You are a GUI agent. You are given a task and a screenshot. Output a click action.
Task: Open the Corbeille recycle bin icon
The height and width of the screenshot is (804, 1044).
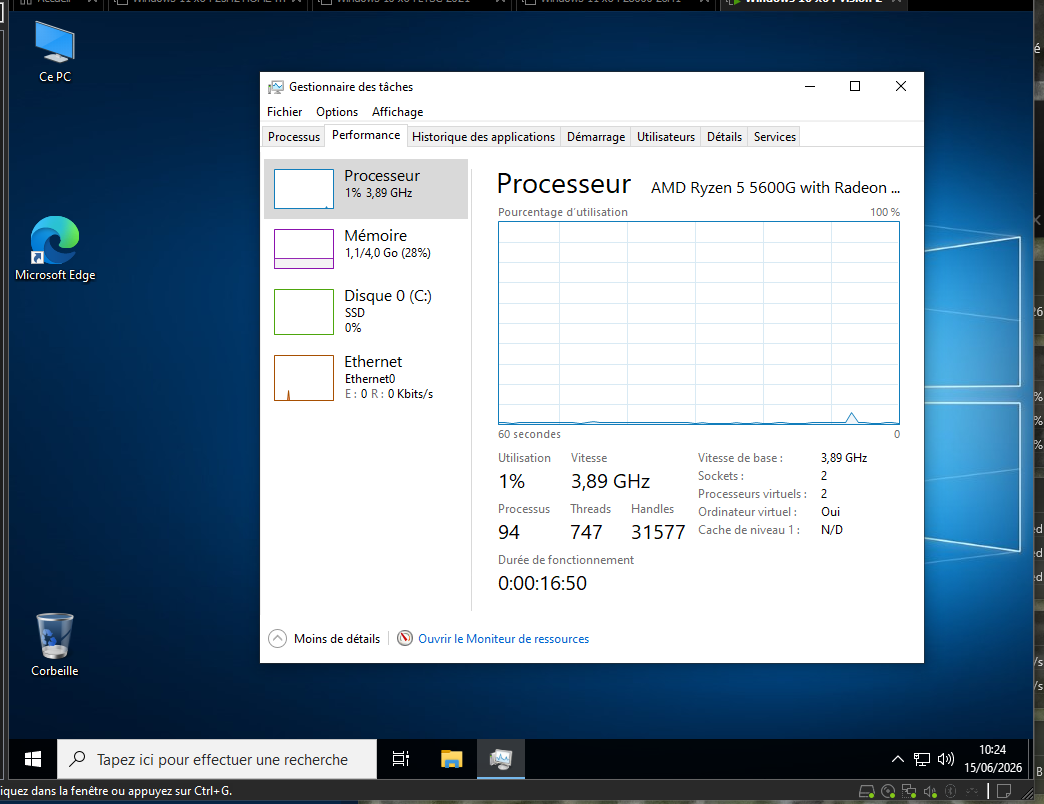[55, 644]
